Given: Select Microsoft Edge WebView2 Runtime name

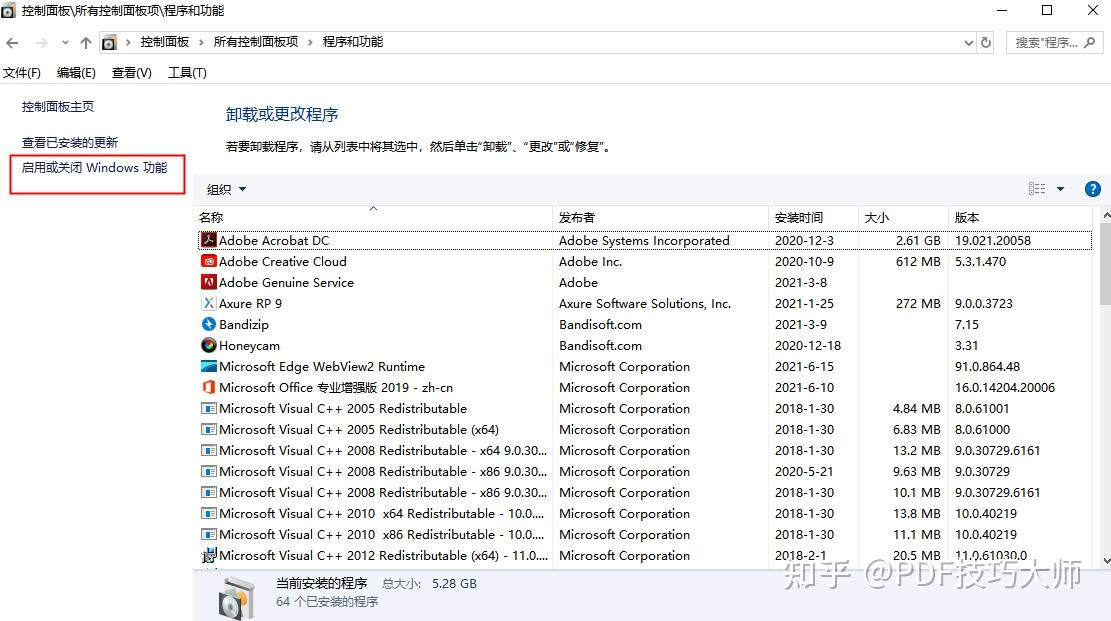Looking at the screenshot, I should tap(322, 367).
